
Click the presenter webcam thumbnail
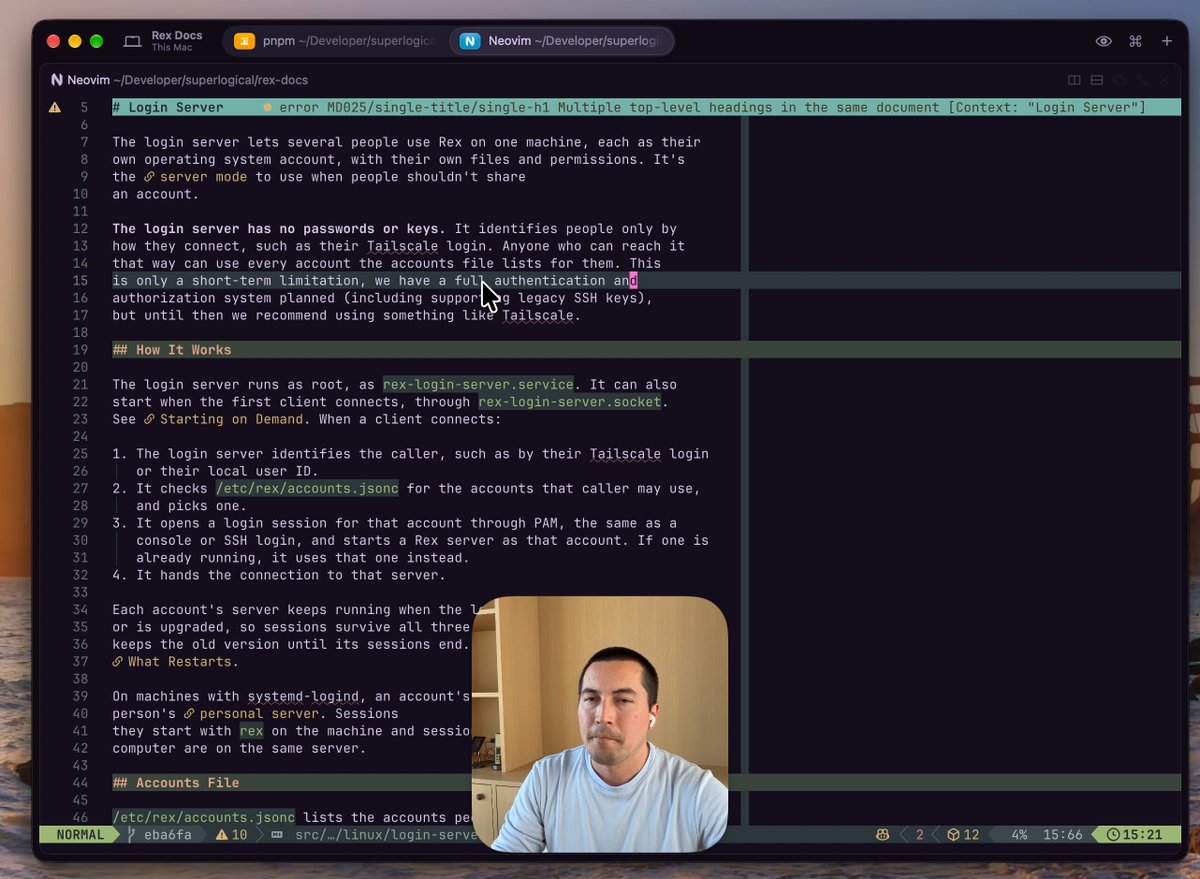point(600,724)
